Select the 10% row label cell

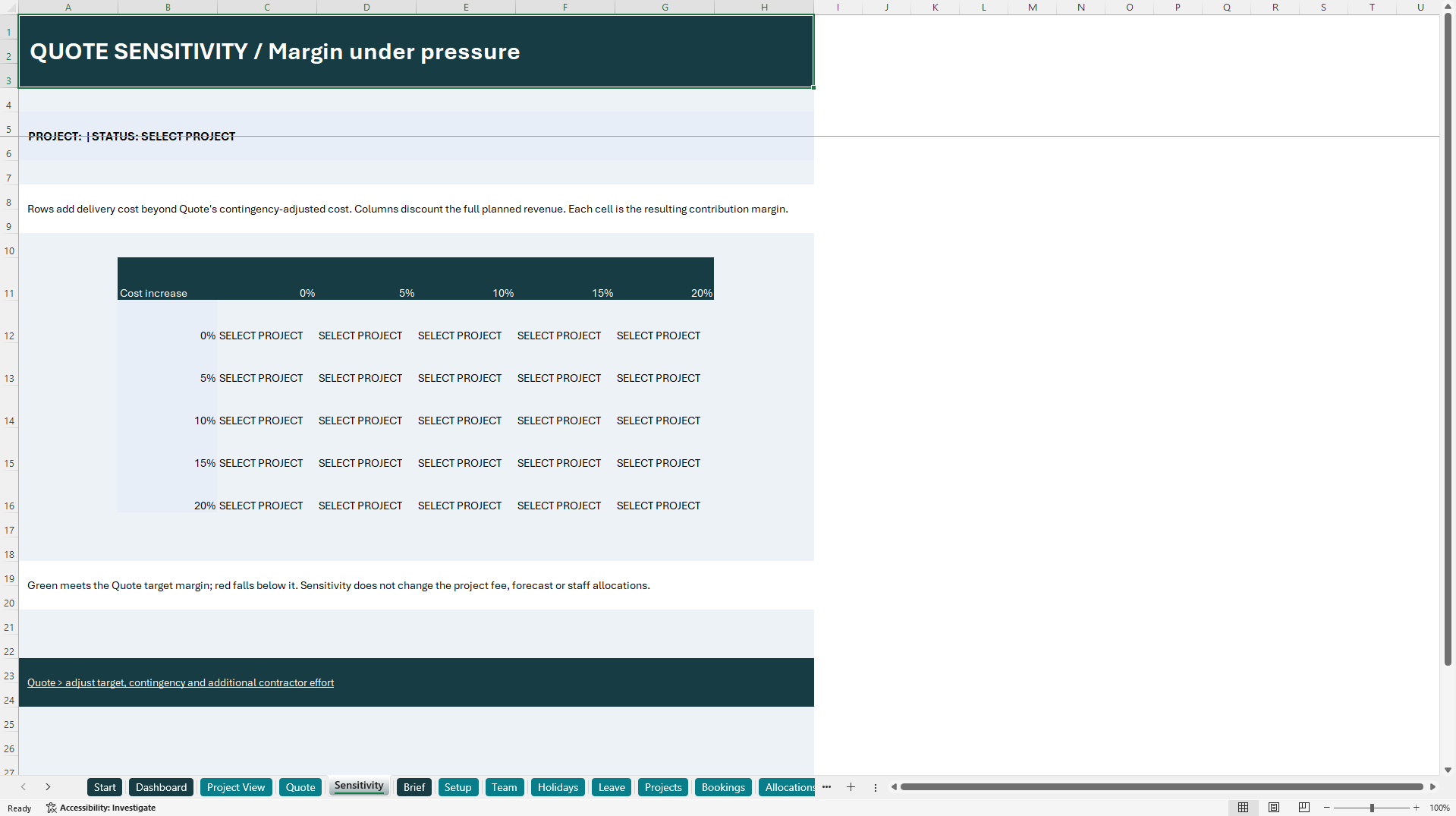[167, 406]
